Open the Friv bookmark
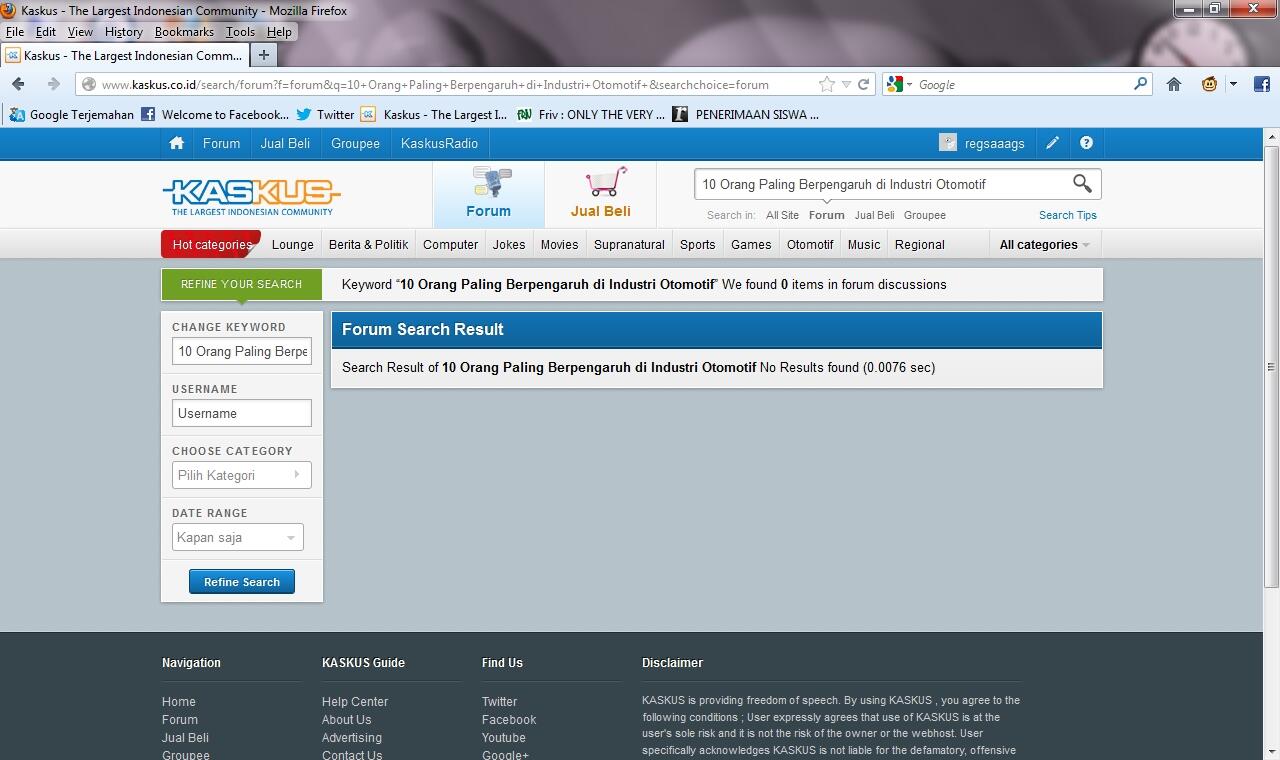Screen dimensions: 1280x760 click(591, 114)
